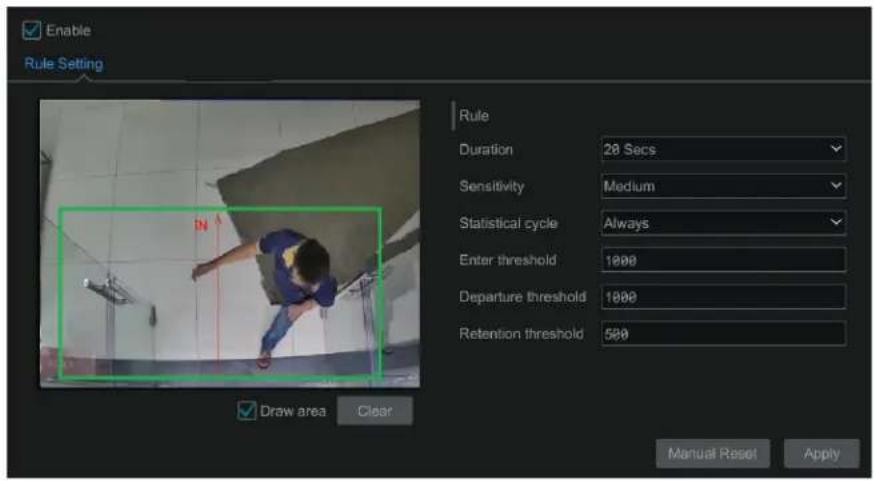Click the Duration label

(x=486, y=149)
